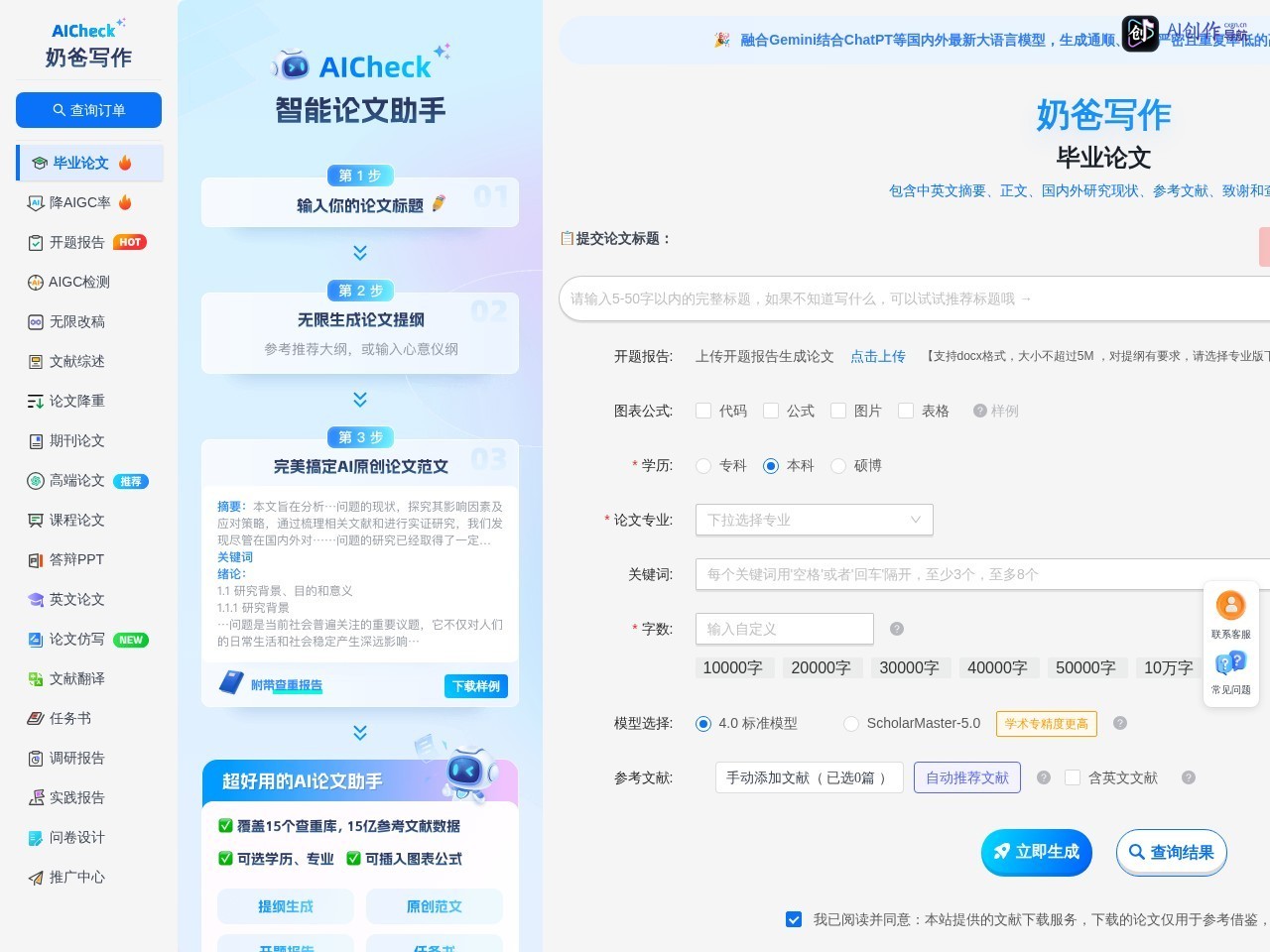Click the AIGC检测 sidebar icon
The height and width of the screenshot is (952, 1270).
(36, 283)
